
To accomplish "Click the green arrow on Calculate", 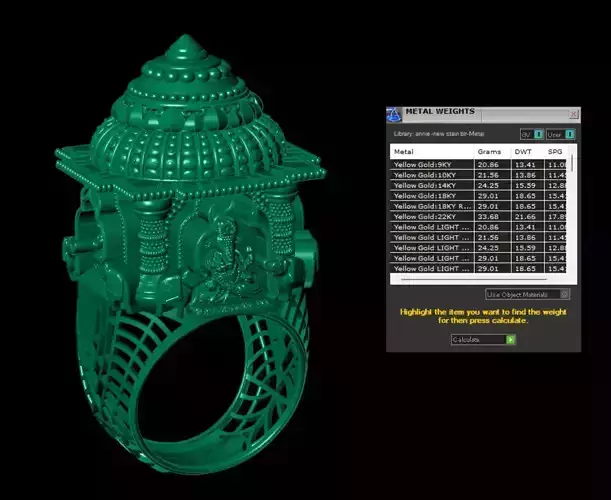I will point(510,339).
